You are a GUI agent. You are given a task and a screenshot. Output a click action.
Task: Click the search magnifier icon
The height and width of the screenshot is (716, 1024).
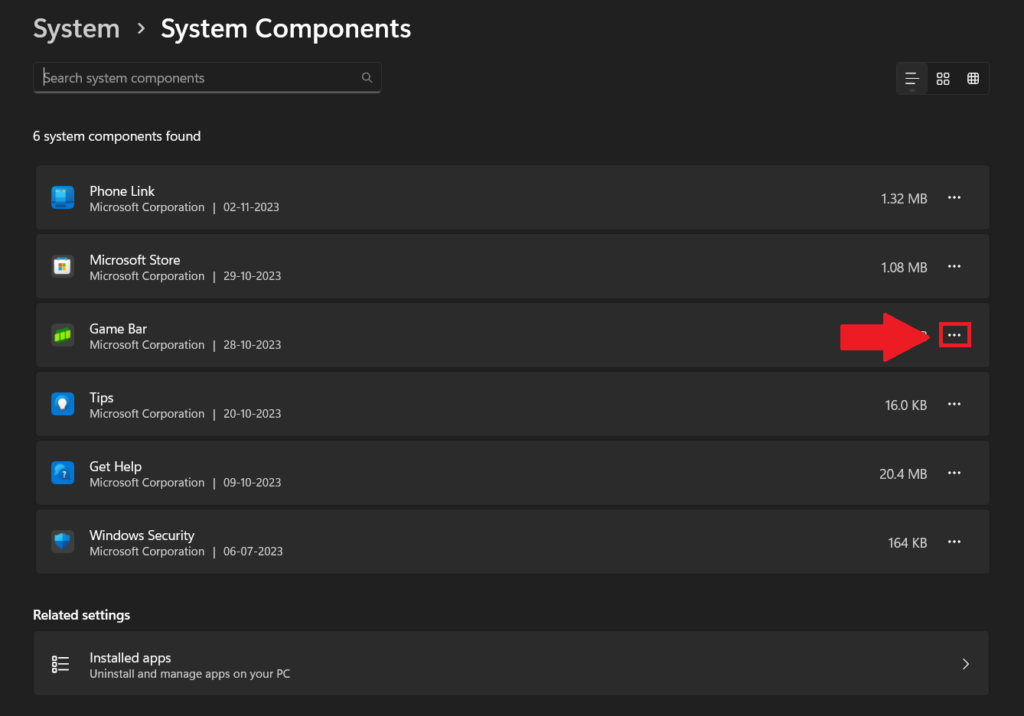tap(367, 78)
